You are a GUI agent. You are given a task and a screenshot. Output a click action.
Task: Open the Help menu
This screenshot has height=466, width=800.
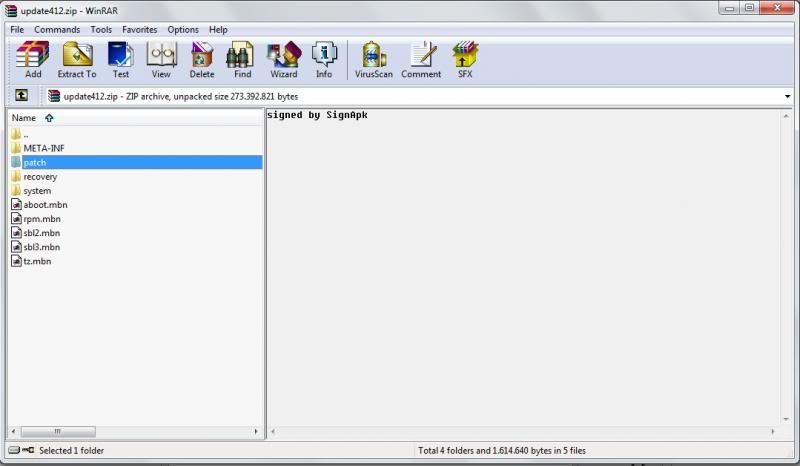point(218,30)
